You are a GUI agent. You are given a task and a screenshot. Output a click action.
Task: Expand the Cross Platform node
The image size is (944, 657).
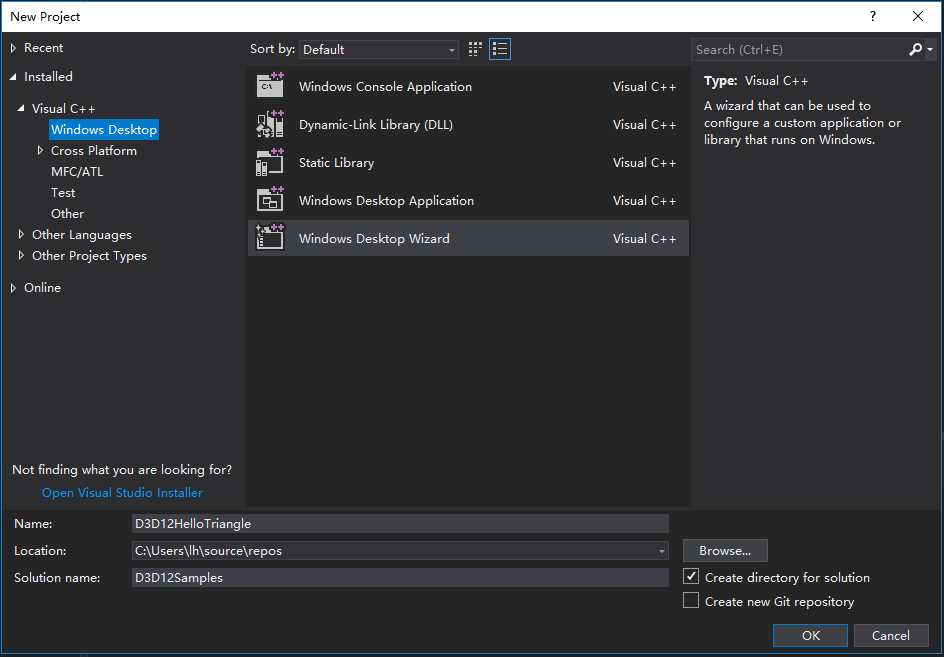40,150
